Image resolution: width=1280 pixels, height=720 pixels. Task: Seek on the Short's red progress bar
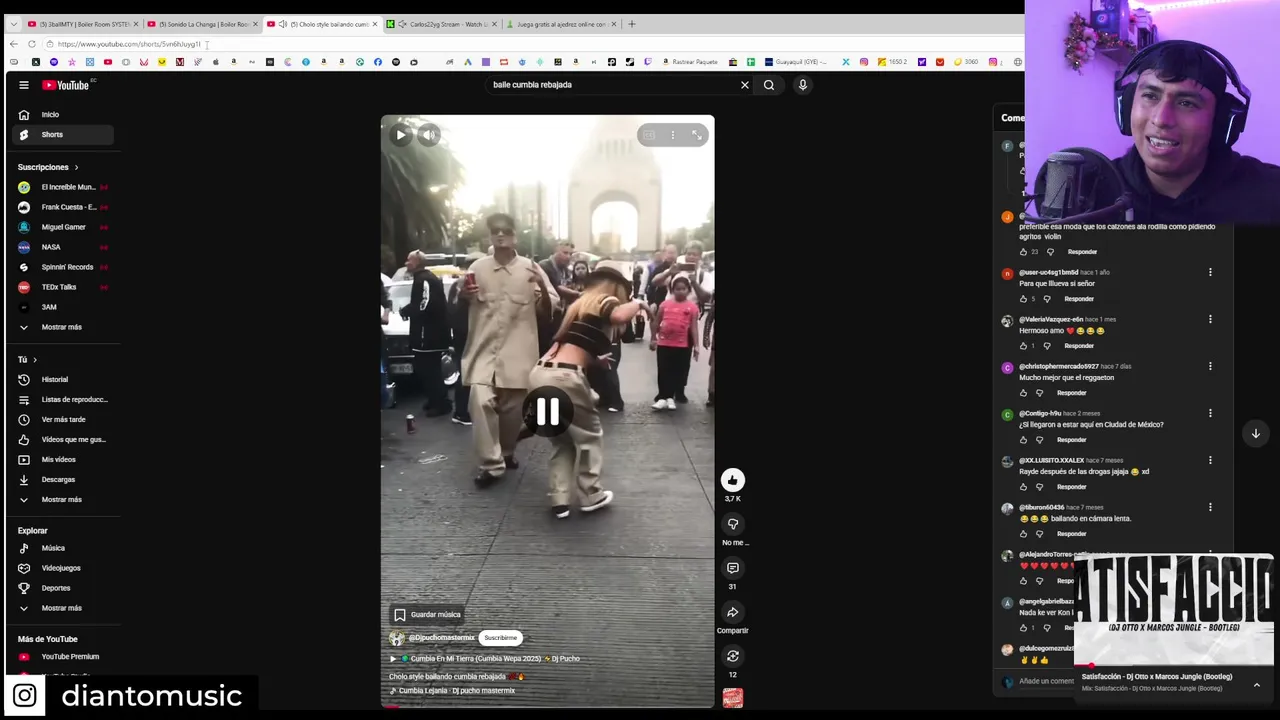coord(547,707)
